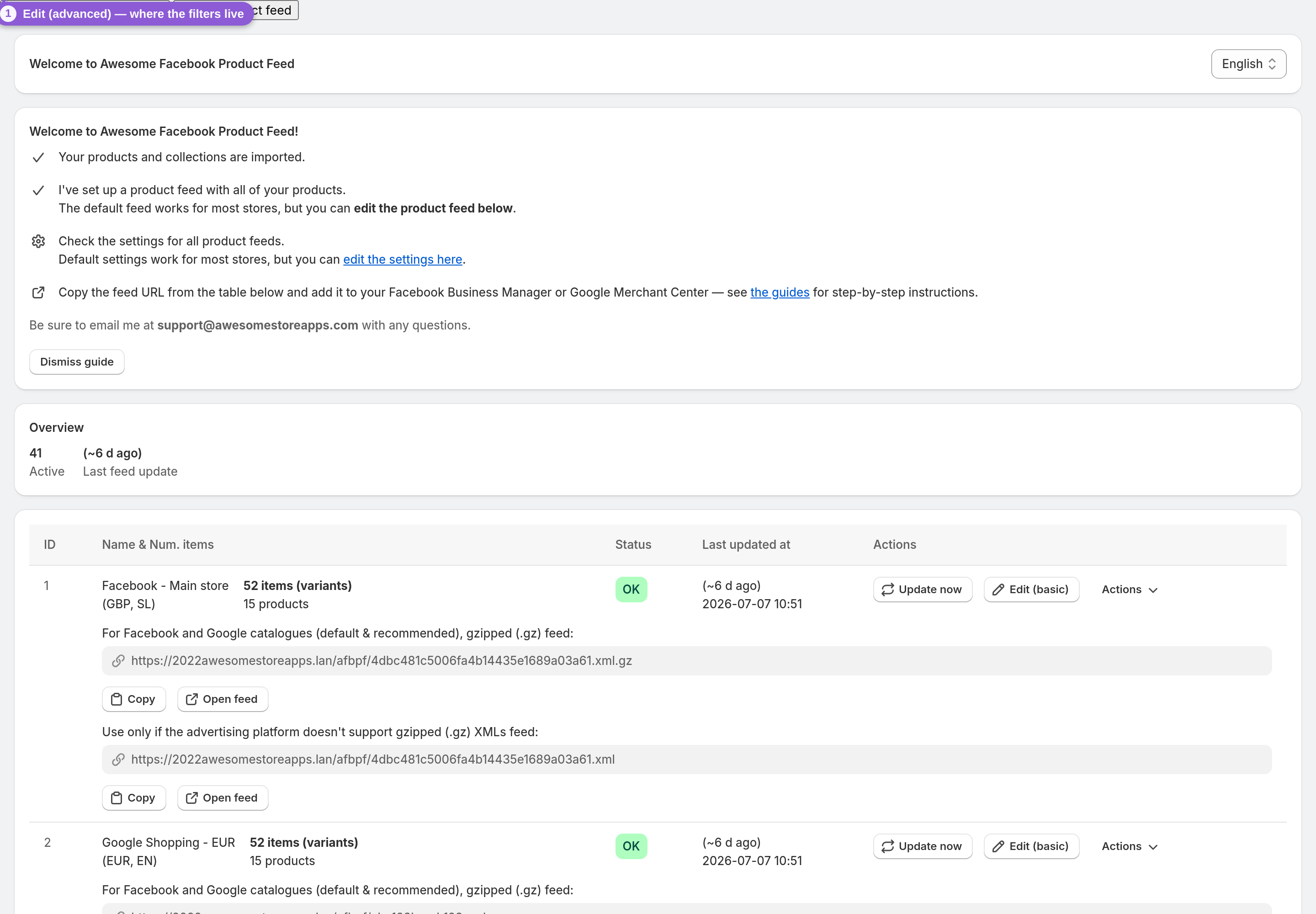Open the English language selector

[1248, 64]
